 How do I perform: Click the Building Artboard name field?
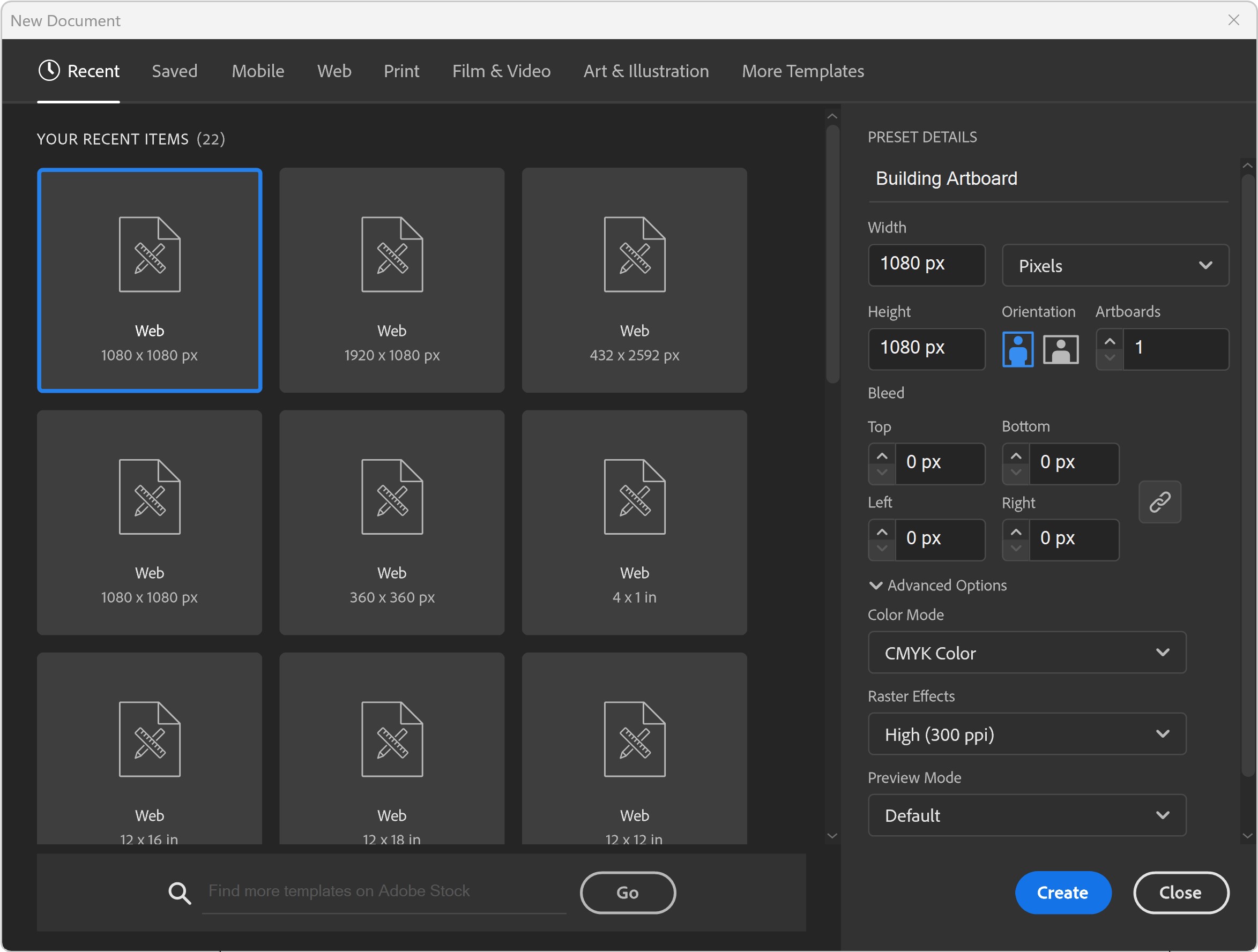(1048, 179)
